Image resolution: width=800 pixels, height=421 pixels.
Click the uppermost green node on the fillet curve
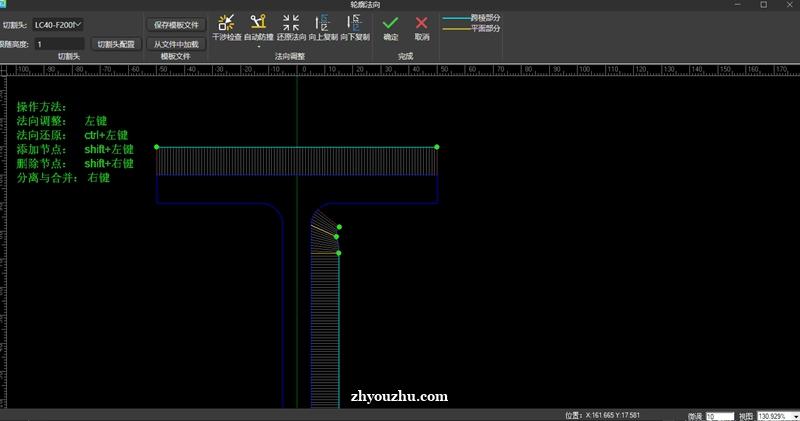[x=339, y=227]
